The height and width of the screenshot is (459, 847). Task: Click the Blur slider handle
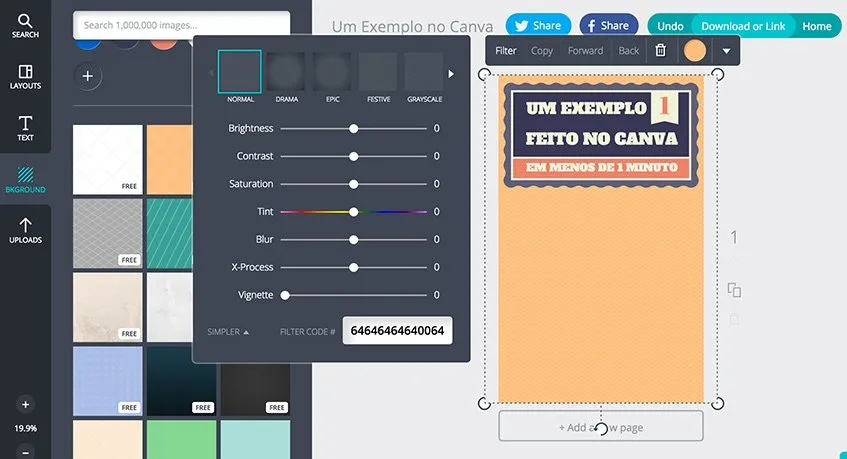(353, 239)
